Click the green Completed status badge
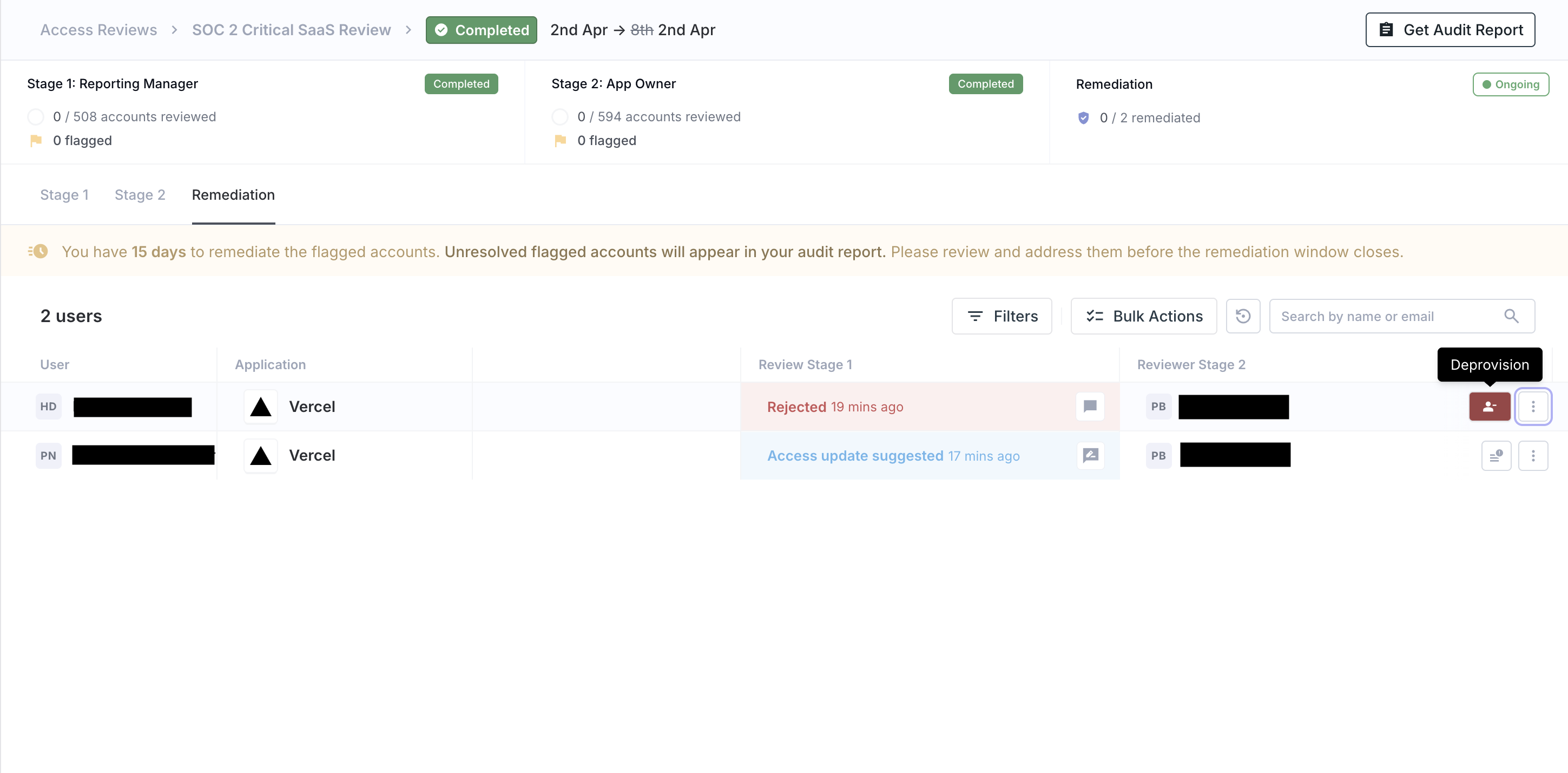1568x773 pixels. tap(481, 30)
